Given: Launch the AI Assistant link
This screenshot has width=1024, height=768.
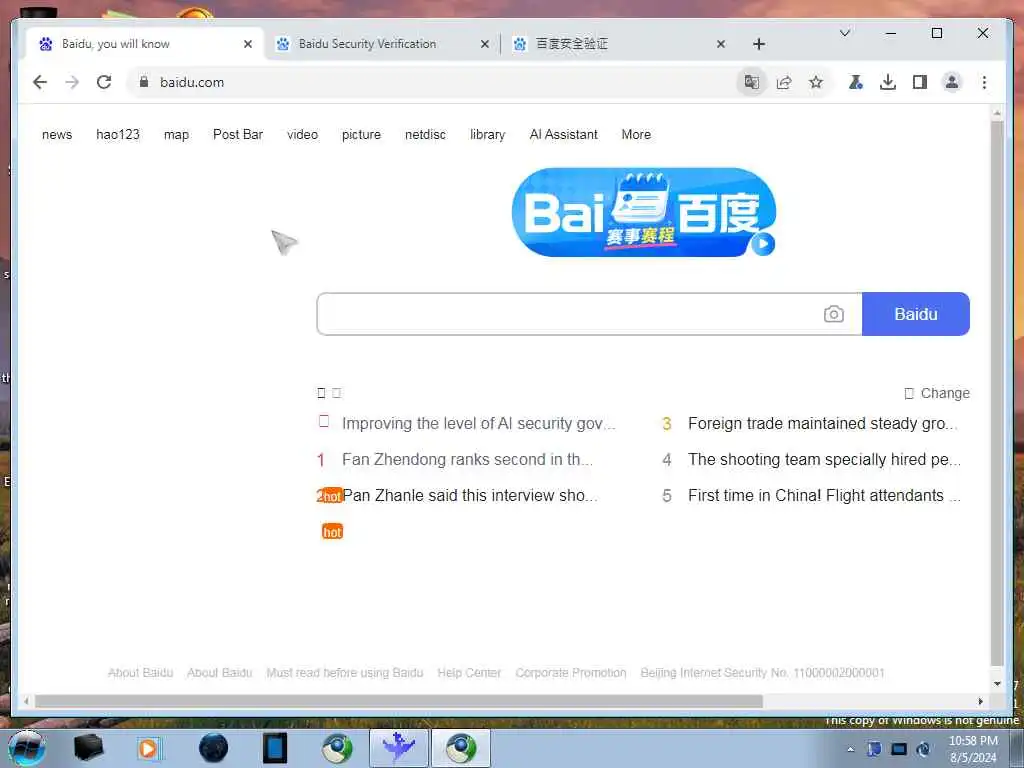Looking at the screenshot, I should point(564,135).
